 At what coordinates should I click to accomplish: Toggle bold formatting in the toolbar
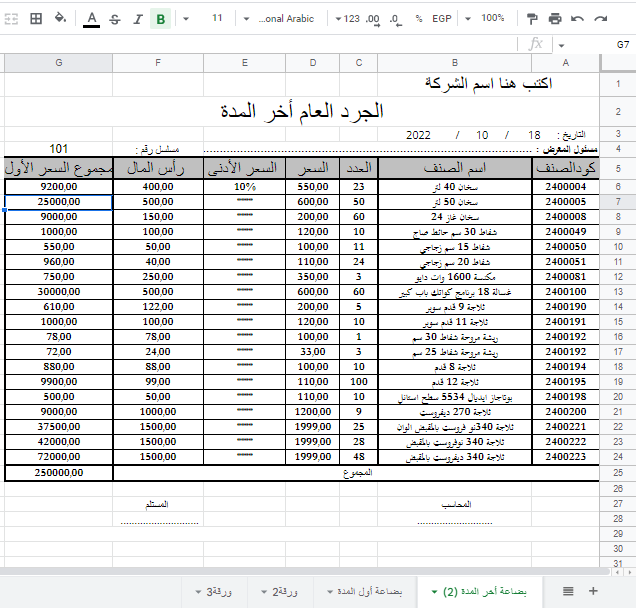coord(161,18)
